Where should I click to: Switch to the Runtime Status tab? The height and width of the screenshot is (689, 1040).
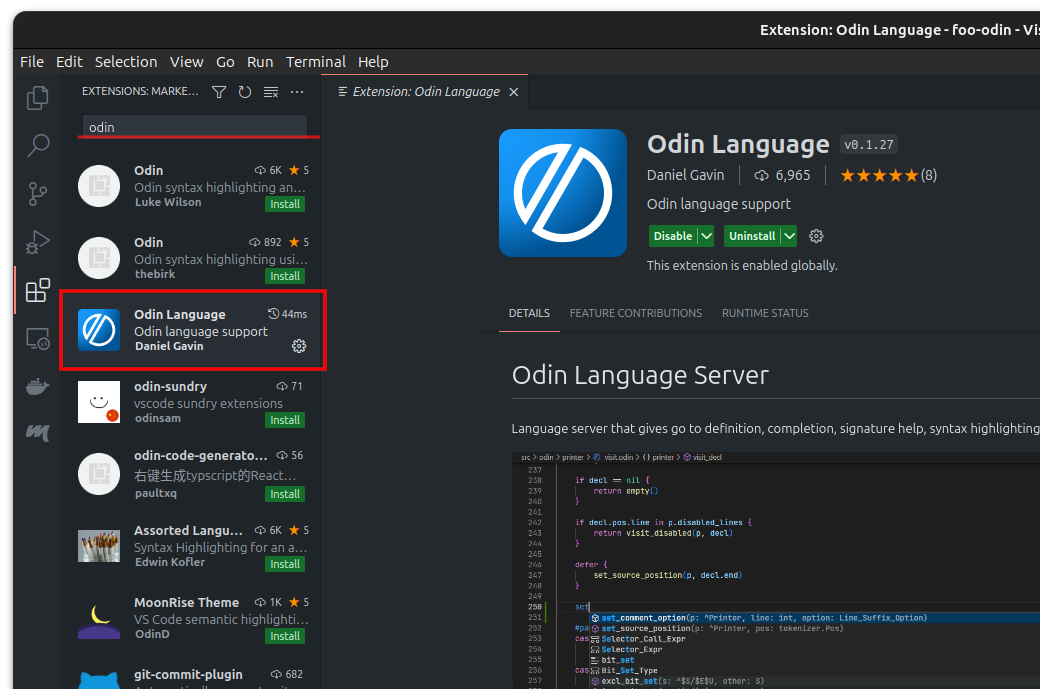coord(765,313)
